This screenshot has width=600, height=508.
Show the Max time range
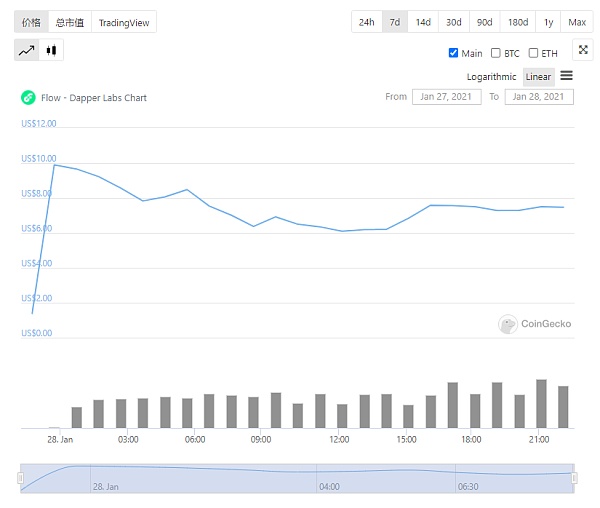pyautogui.click(x=577, y=22)
